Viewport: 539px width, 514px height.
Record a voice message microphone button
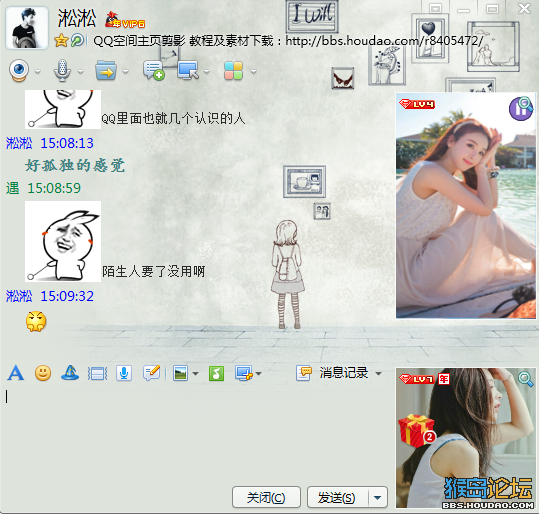[124, 373]
